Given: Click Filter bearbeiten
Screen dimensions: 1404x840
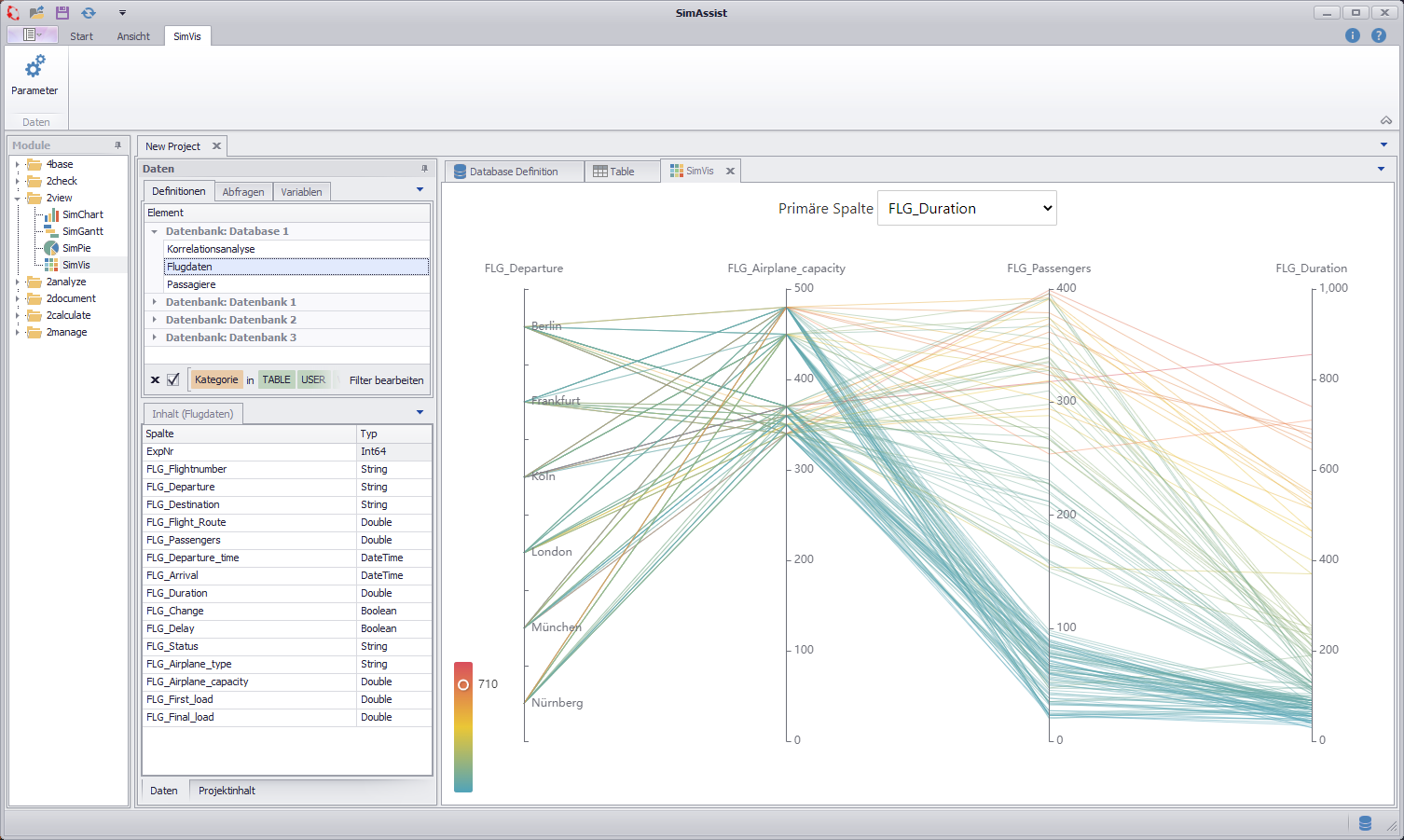Looking at the screenshot, I should [386, 380].
